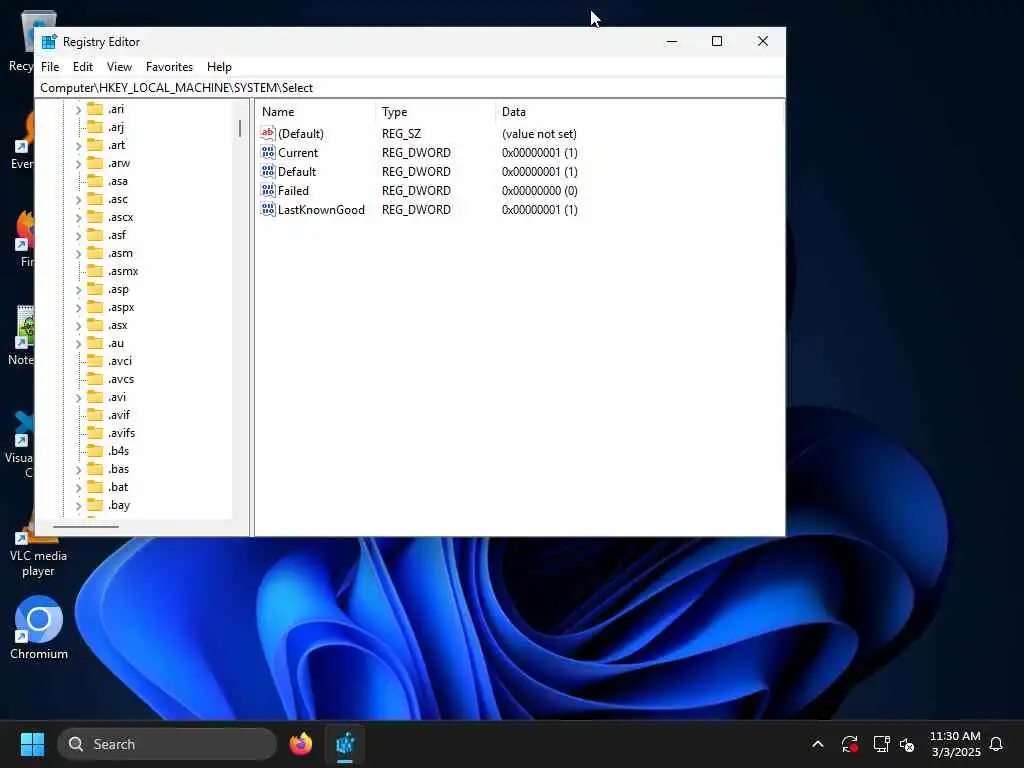Select the .asx tree item

[x=118, y=325]
